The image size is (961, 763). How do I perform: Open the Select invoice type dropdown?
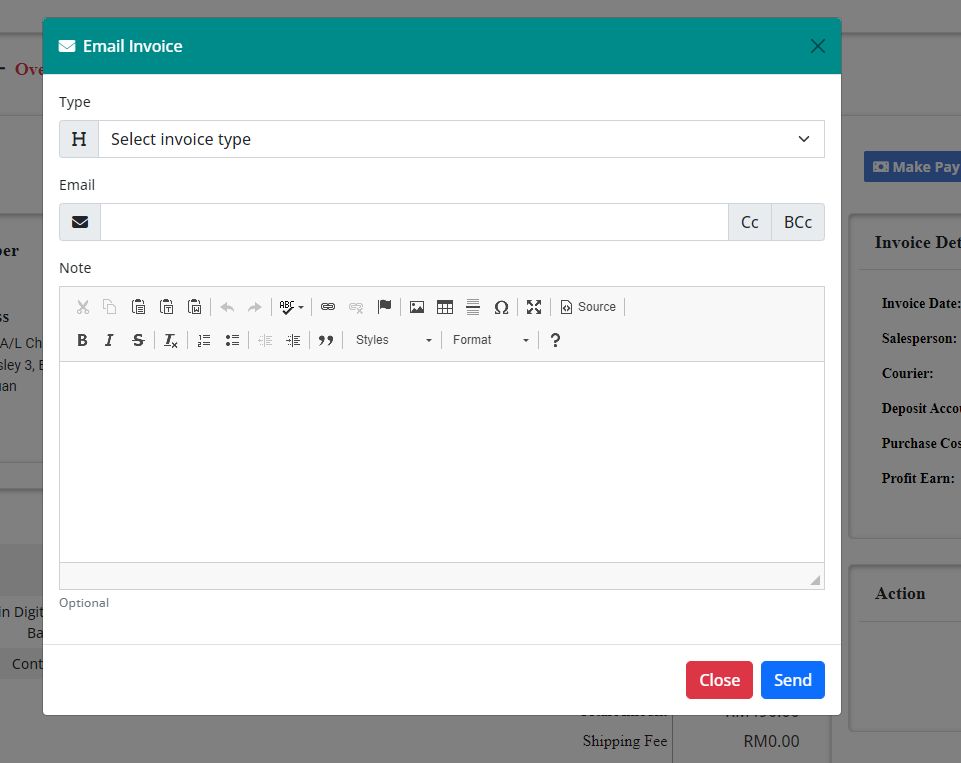point(461,139)
